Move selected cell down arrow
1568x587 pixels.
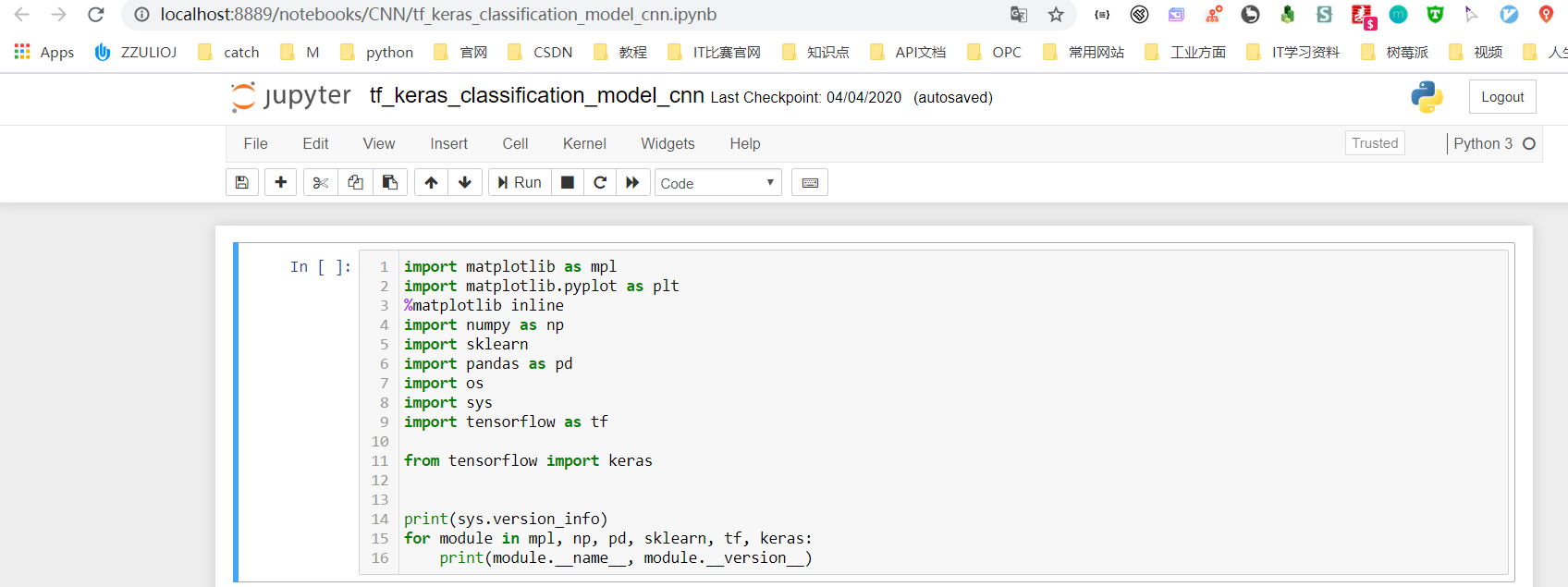point(465,182)
